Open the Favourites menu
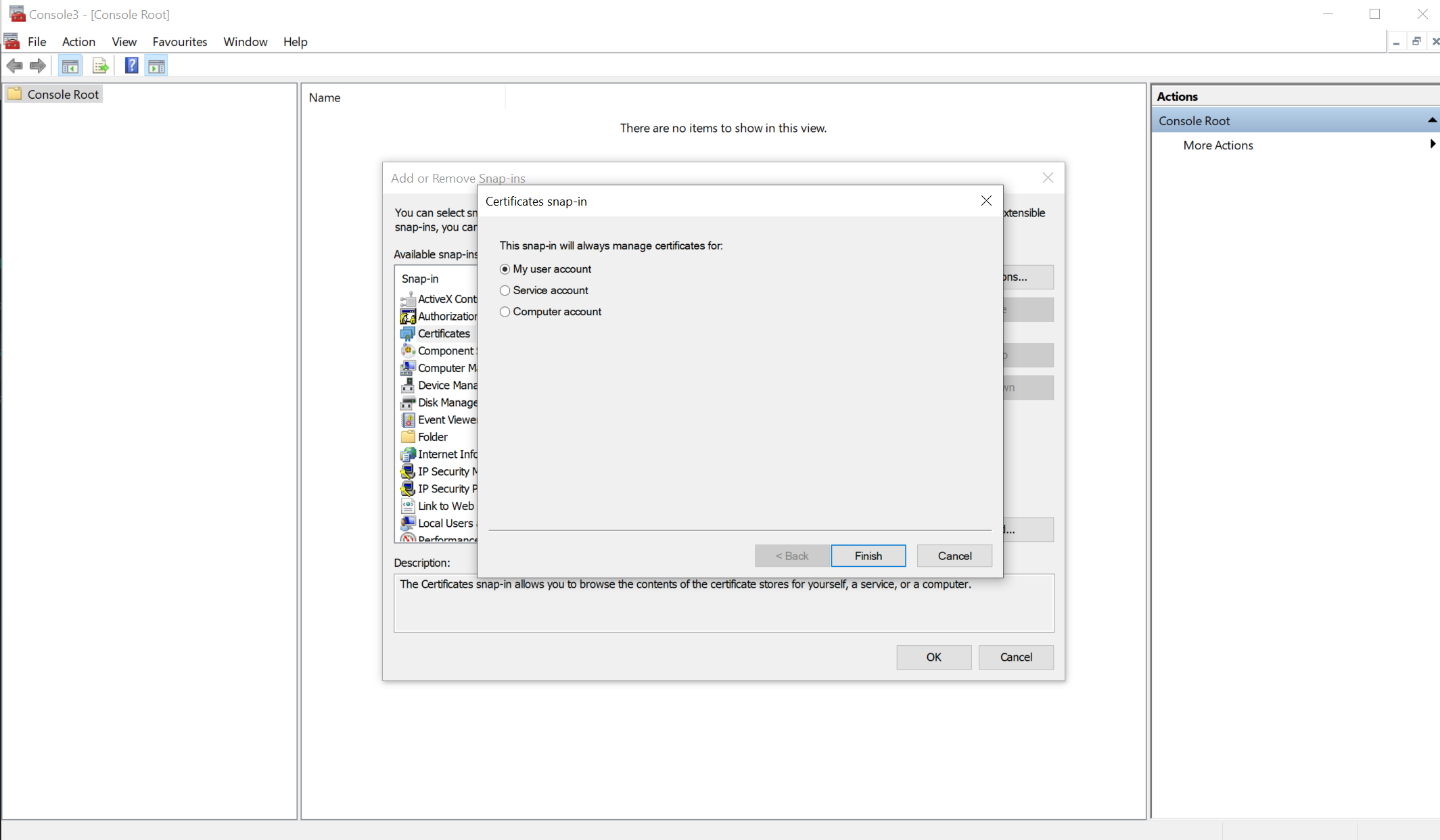 coord(179,42)
